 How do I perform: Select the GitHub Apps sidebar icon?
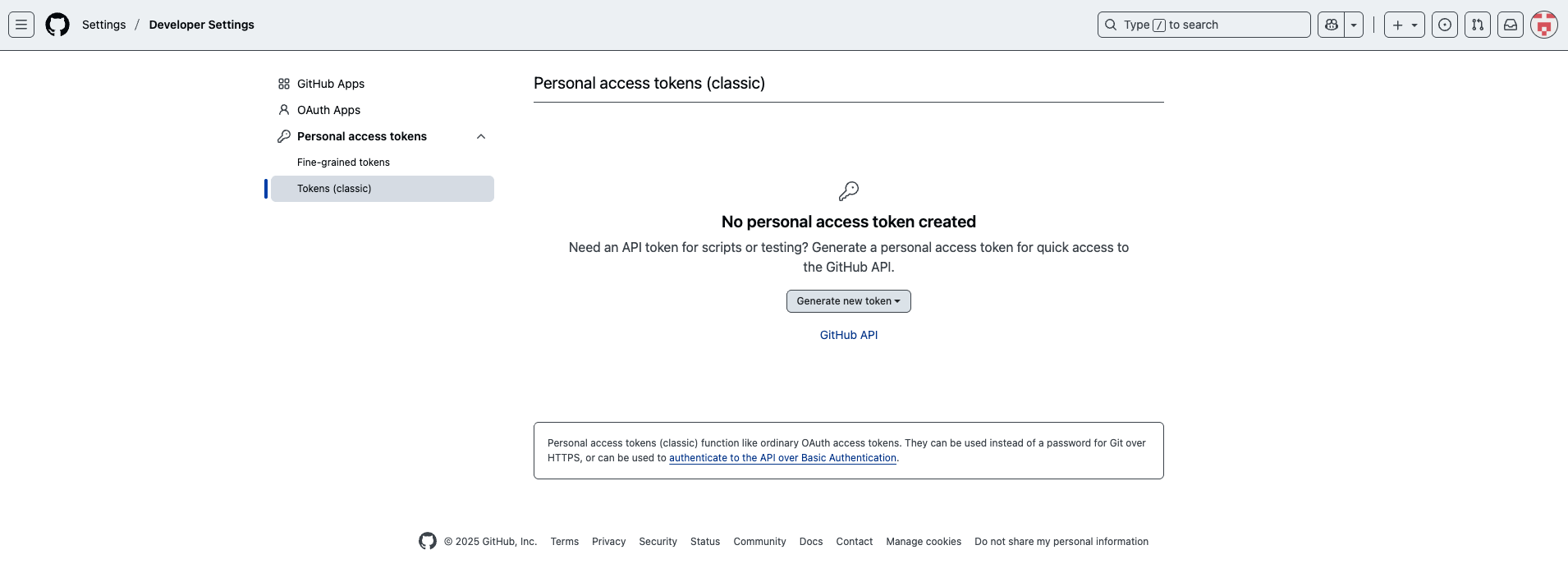[x=283, y=83]
